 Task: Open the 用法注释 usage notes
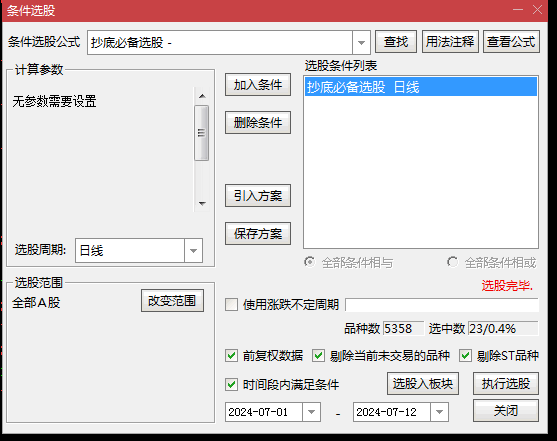450,42
